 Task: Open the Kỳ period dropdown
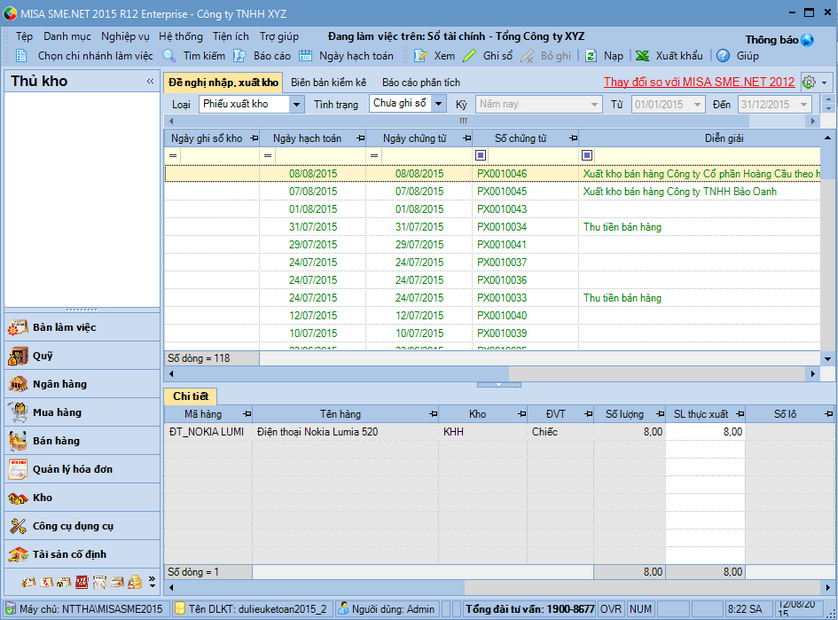(594, 104)
